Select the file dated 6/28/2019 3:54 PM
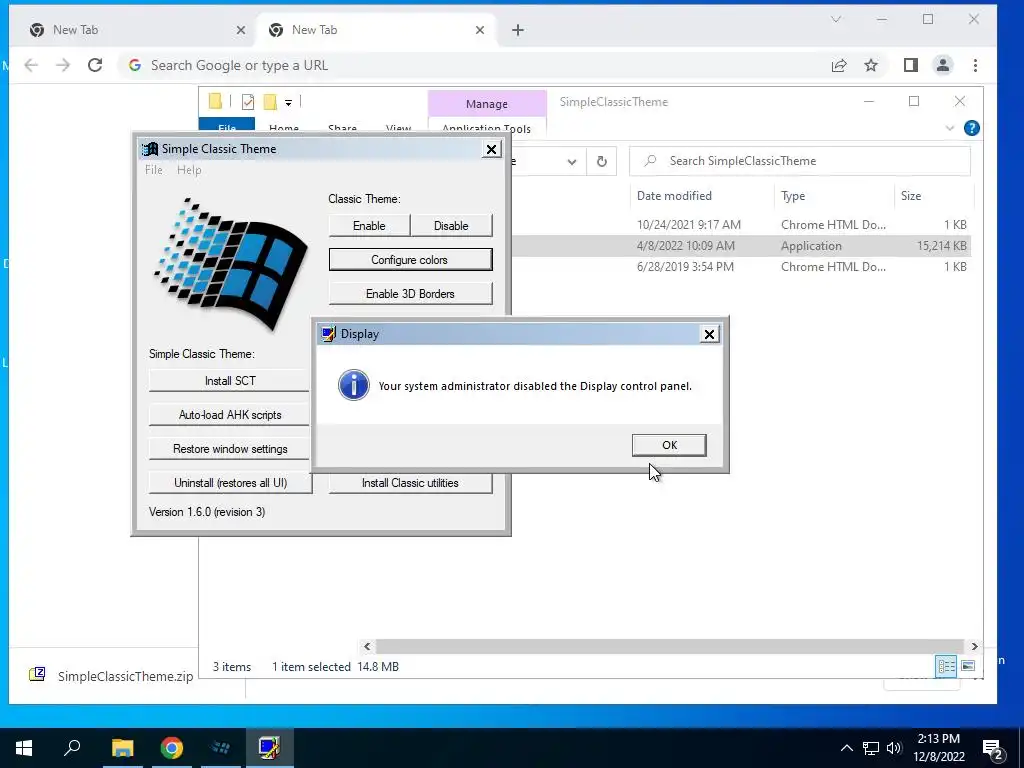Viewport: 1024px width, 768px height. (741, 266)
